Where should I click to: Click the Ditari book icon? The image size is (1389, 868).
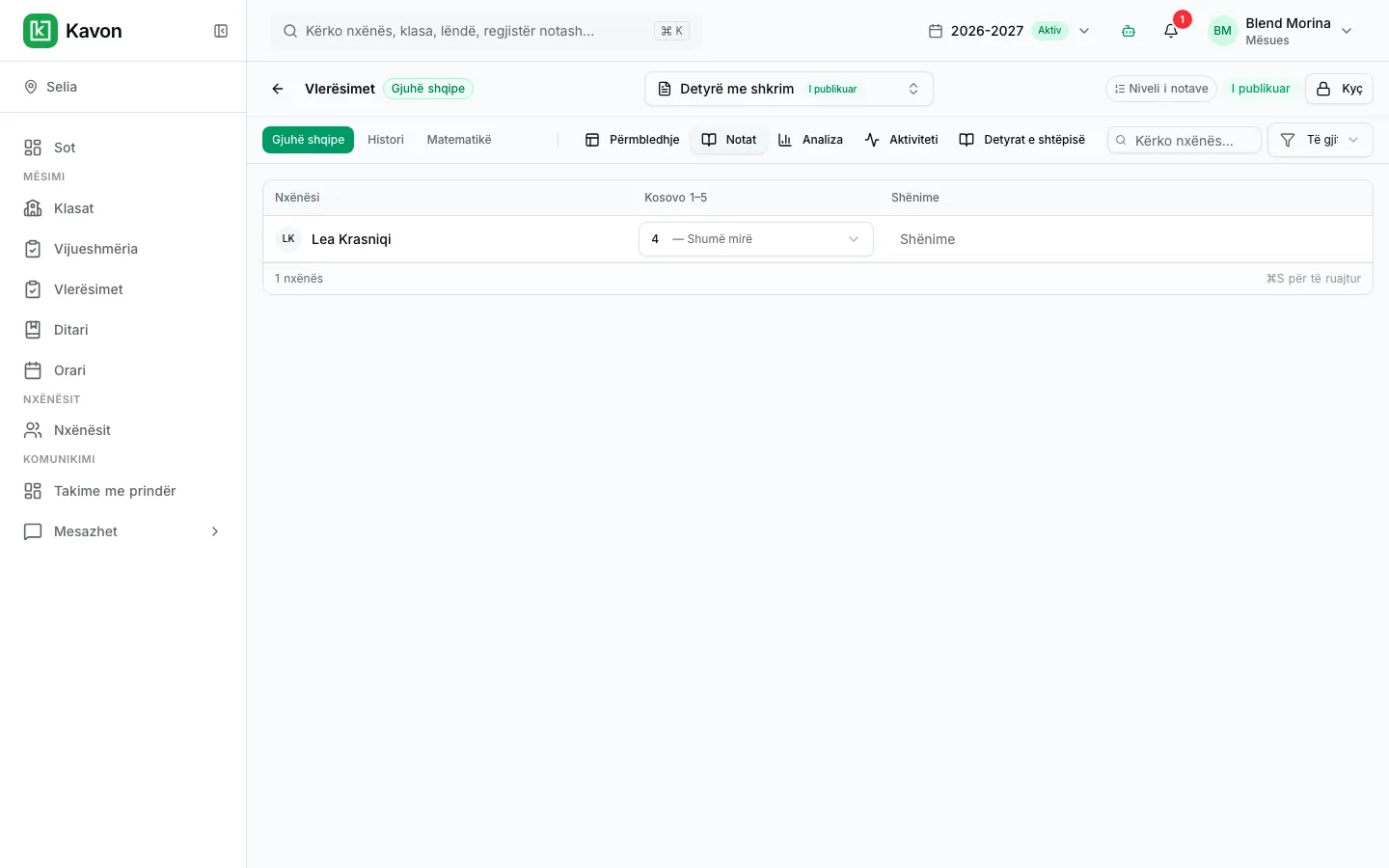pyautogui.click(x=33, y=330)
